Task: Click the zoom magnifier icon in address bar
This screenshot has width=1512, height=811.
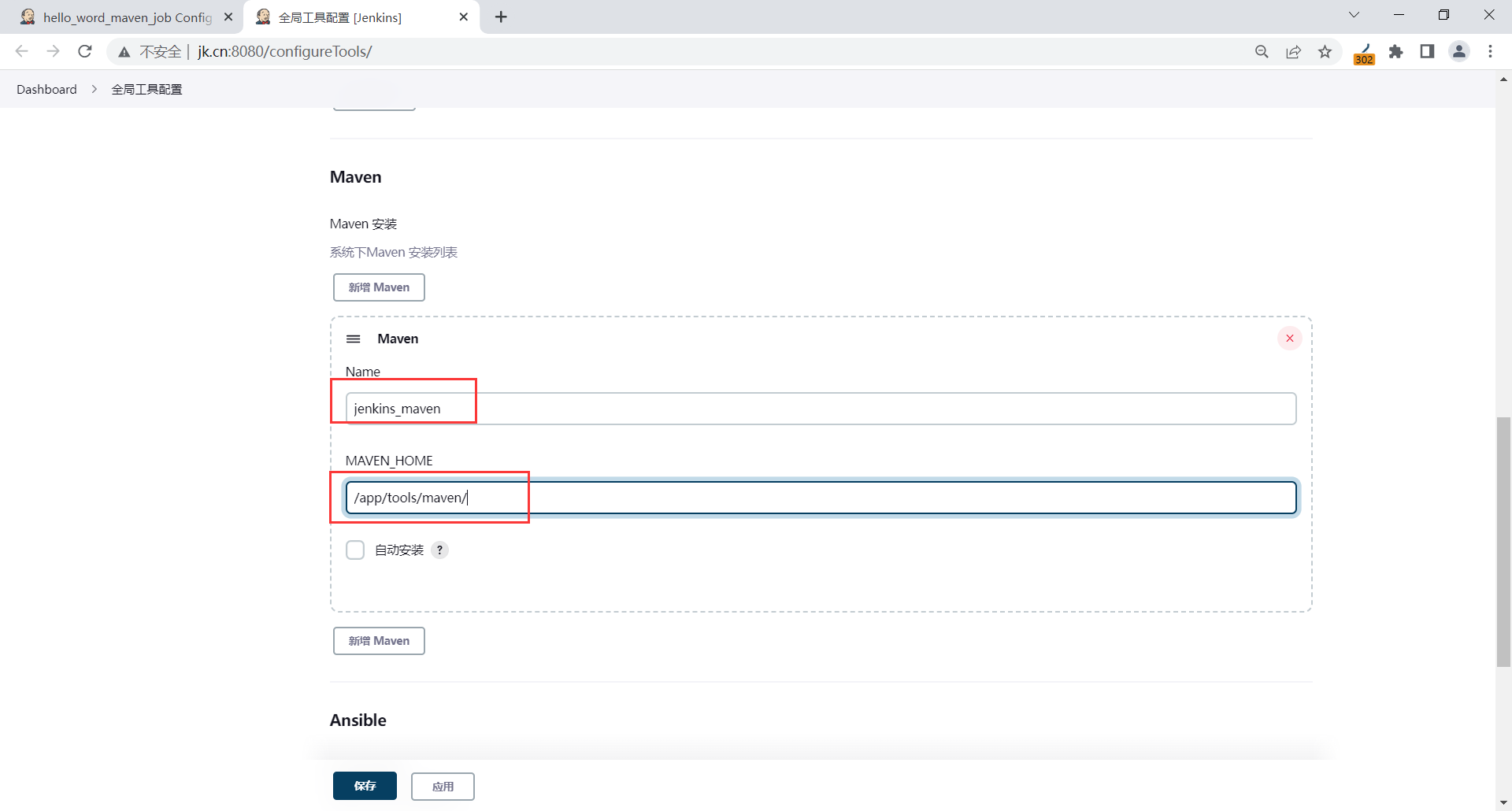Action: [x=1262, y=52]
